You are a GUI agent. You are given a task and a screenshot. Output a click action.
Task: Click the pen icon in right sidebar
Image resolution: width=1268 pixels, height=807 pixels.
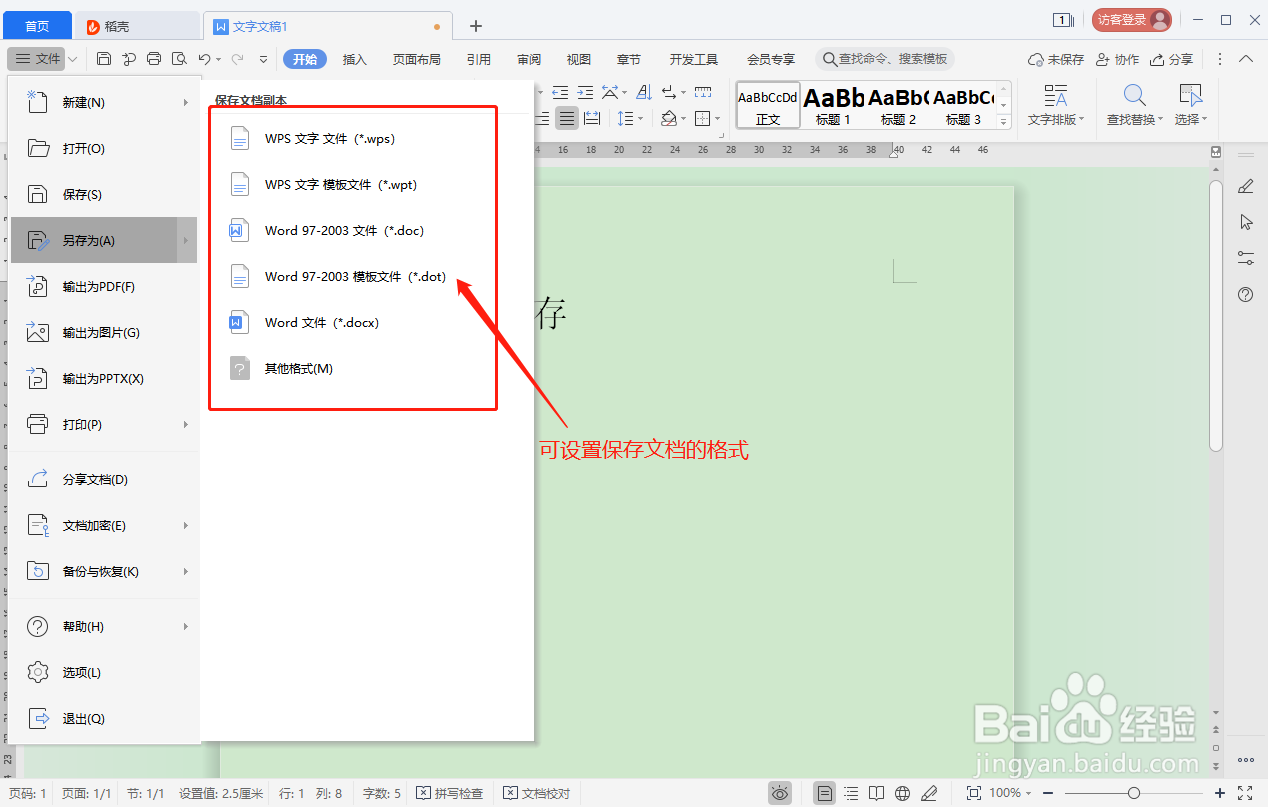1245,186
